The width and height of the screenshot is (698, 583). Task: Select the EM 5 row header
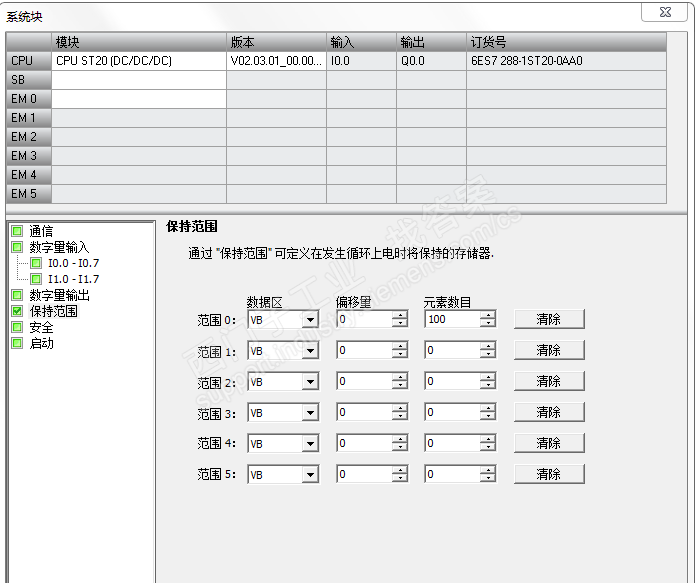[x=29, y=194]
